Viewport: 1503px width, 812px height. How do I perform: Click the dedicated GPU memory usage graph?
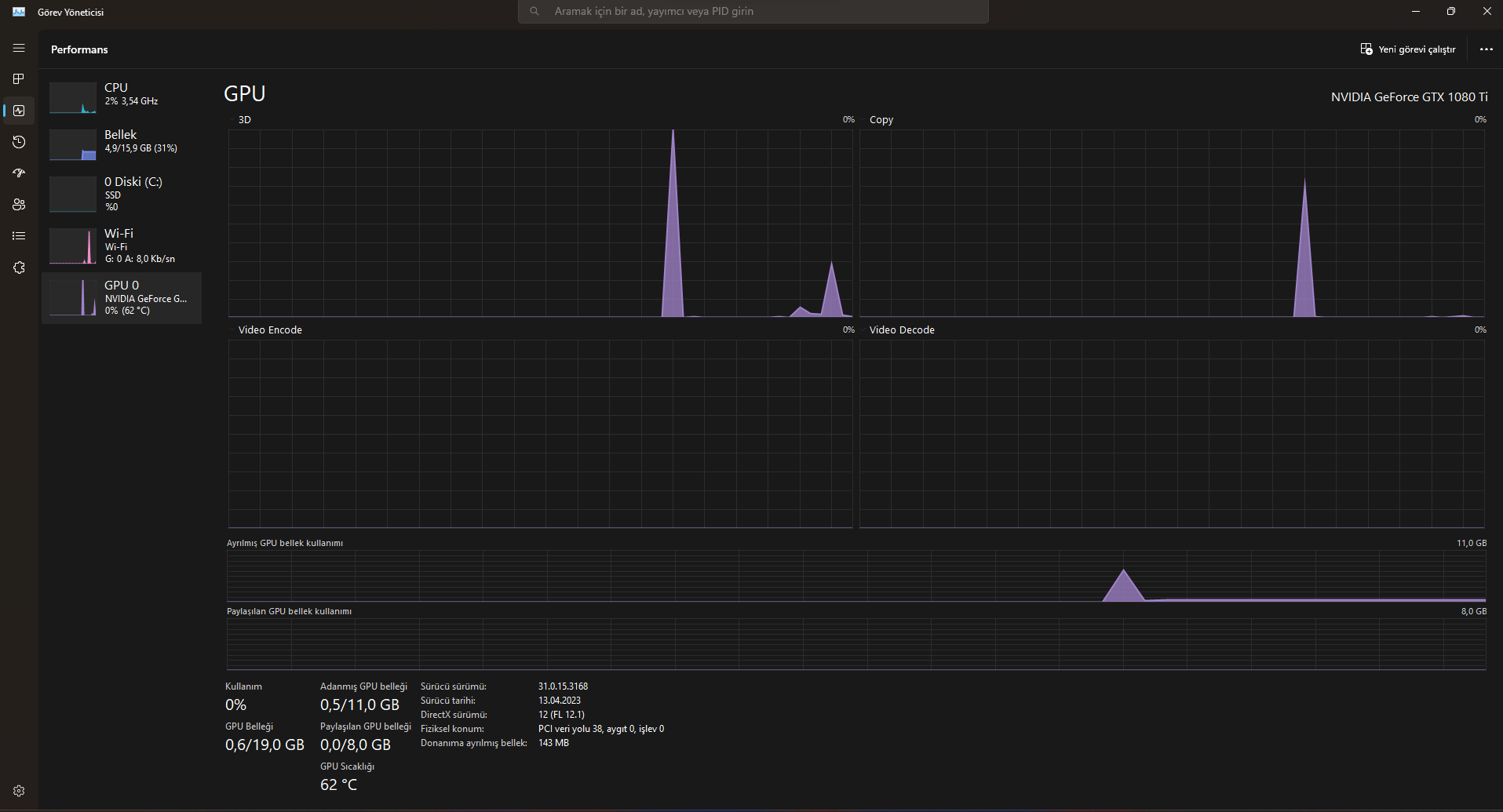click(x=856, y=576)
